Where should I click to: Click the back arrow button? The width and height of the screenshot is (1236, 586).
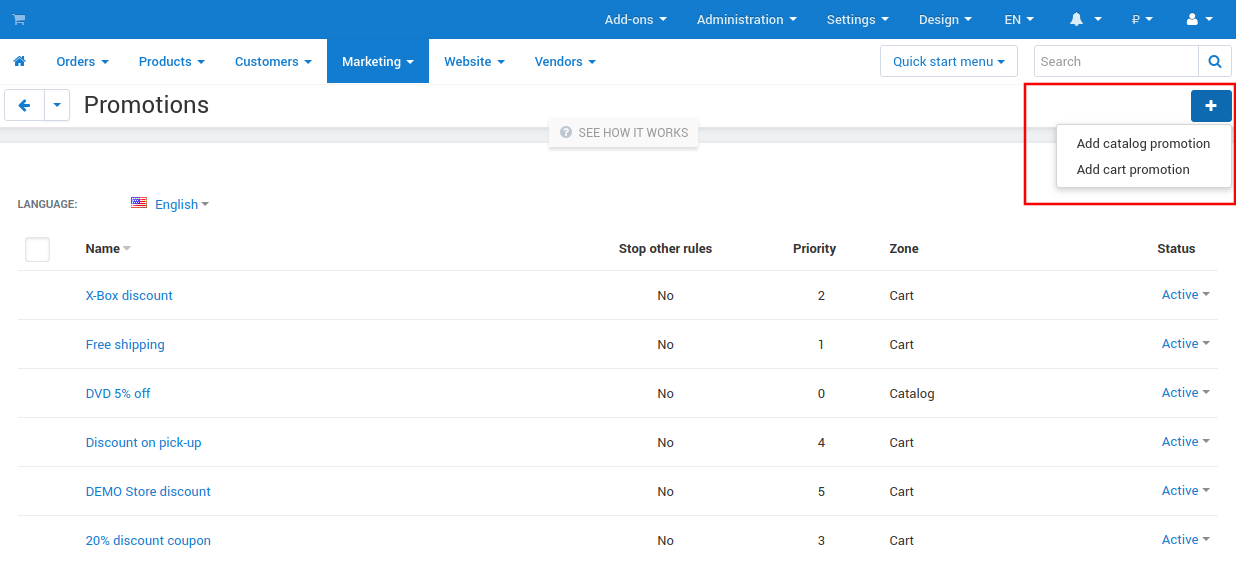tap(24, 105)
